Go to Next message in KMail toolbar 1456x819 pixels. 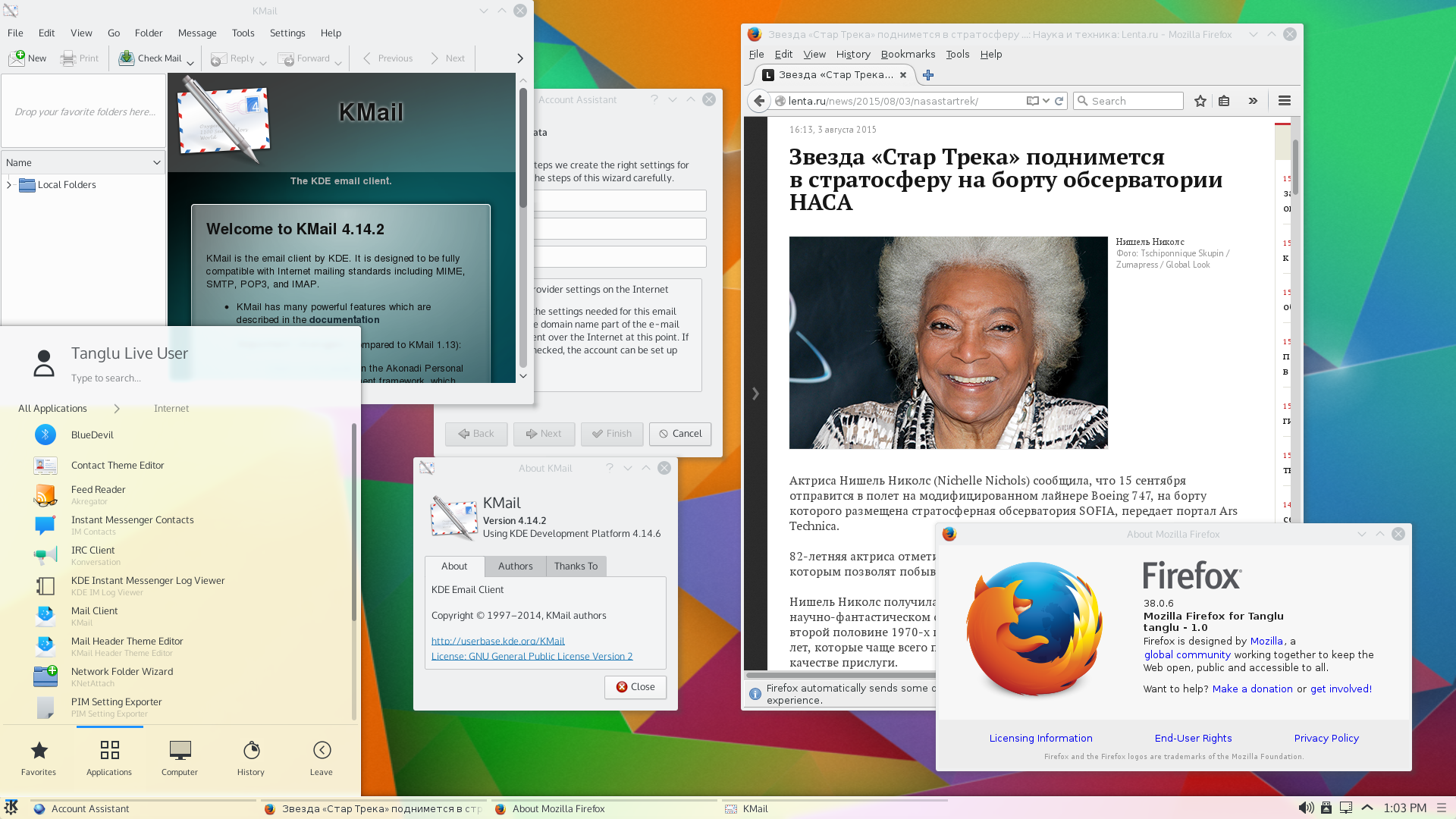[x=447, y=58]
